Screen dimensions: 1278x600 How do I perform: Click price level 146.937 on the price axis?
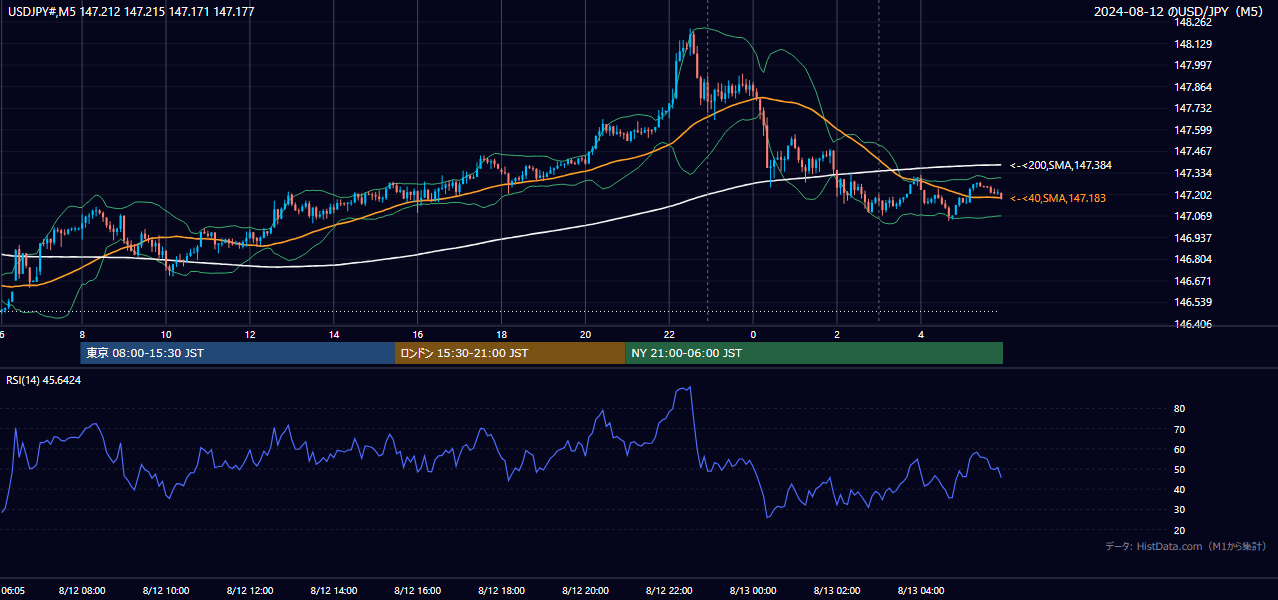pyautogui.click(x=1193, y=238)
